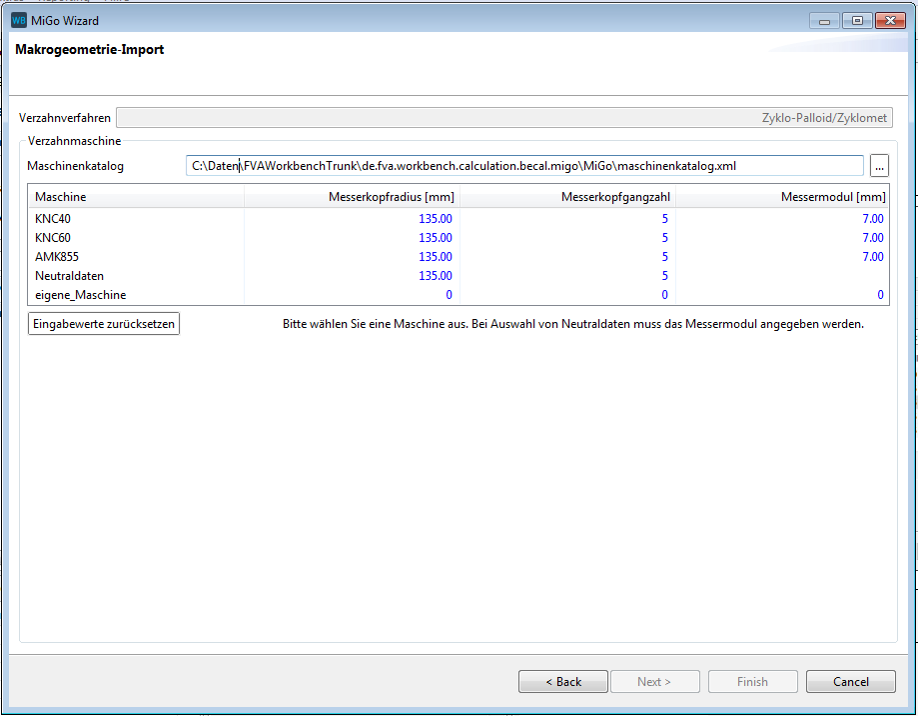Click Messermodul cell of Neutraldaten row

pos(781,276)
